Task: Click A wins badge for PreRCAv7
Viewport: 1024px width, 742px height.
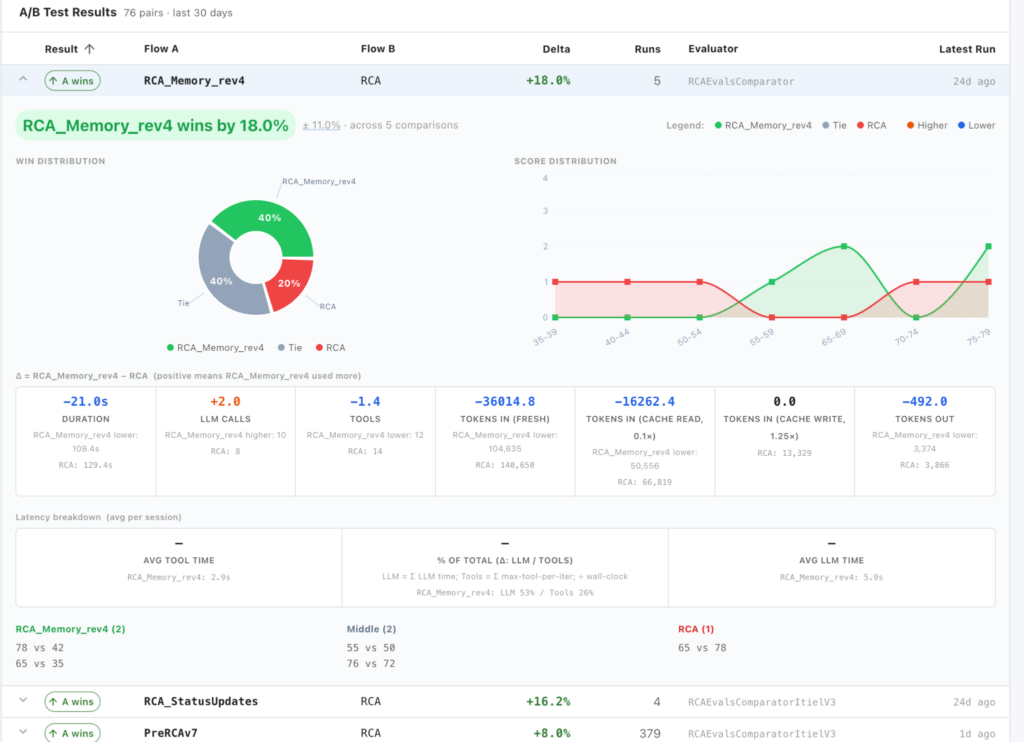Action: pyautogui.click(x=72, y=733)
